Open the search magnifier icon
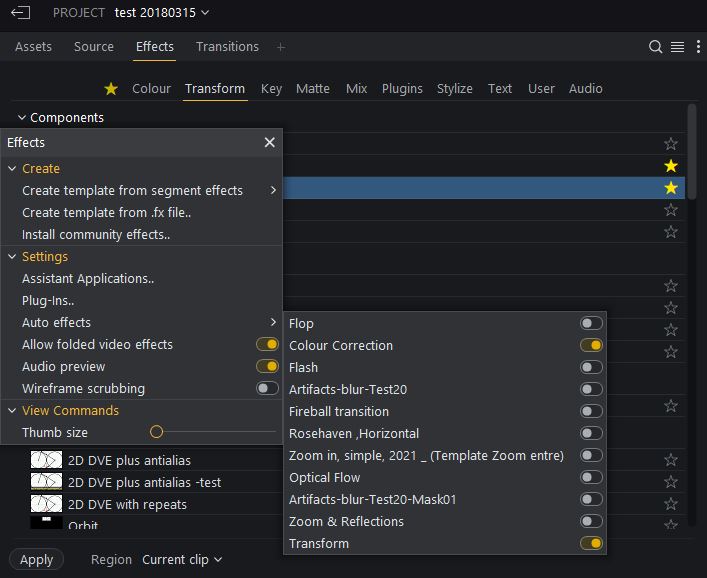 point(655,46)
